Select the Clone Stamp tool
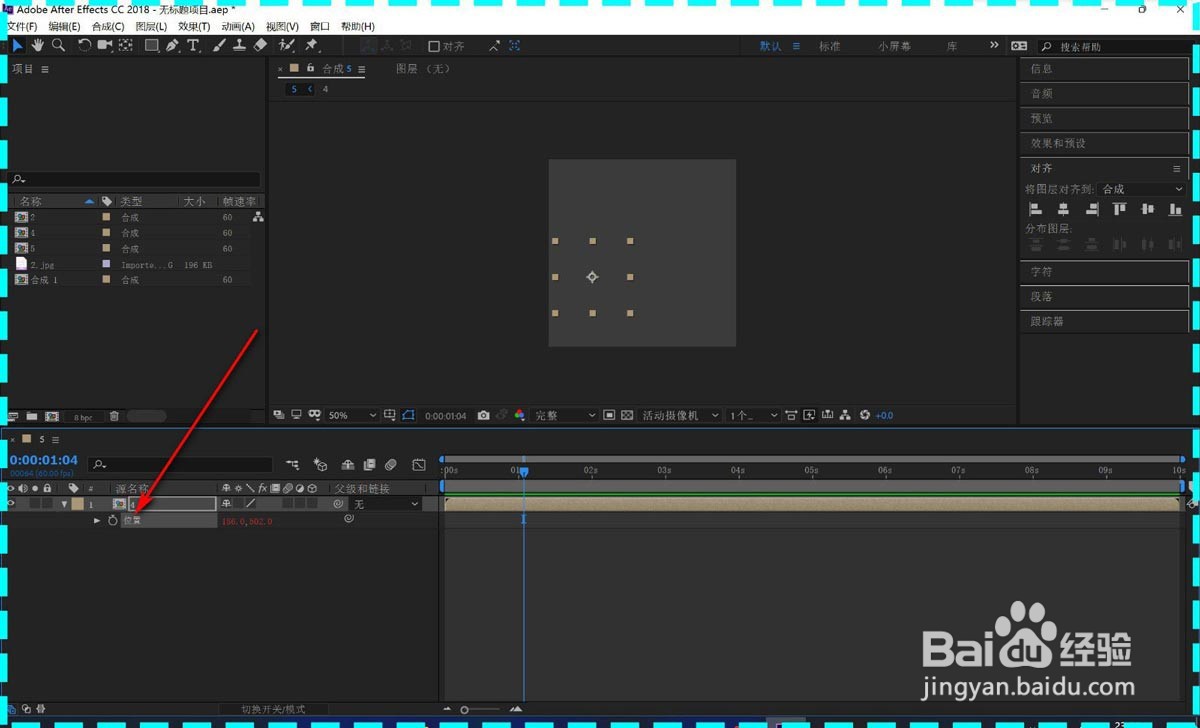Image resolution: width=1200 pixels, height=728 pixels. pyautogui.click(x=240, y=45)
